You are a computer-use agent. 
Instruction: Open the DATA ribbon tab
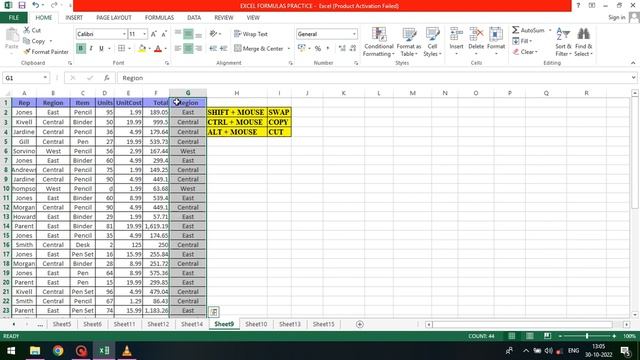(x=194, y=18)
